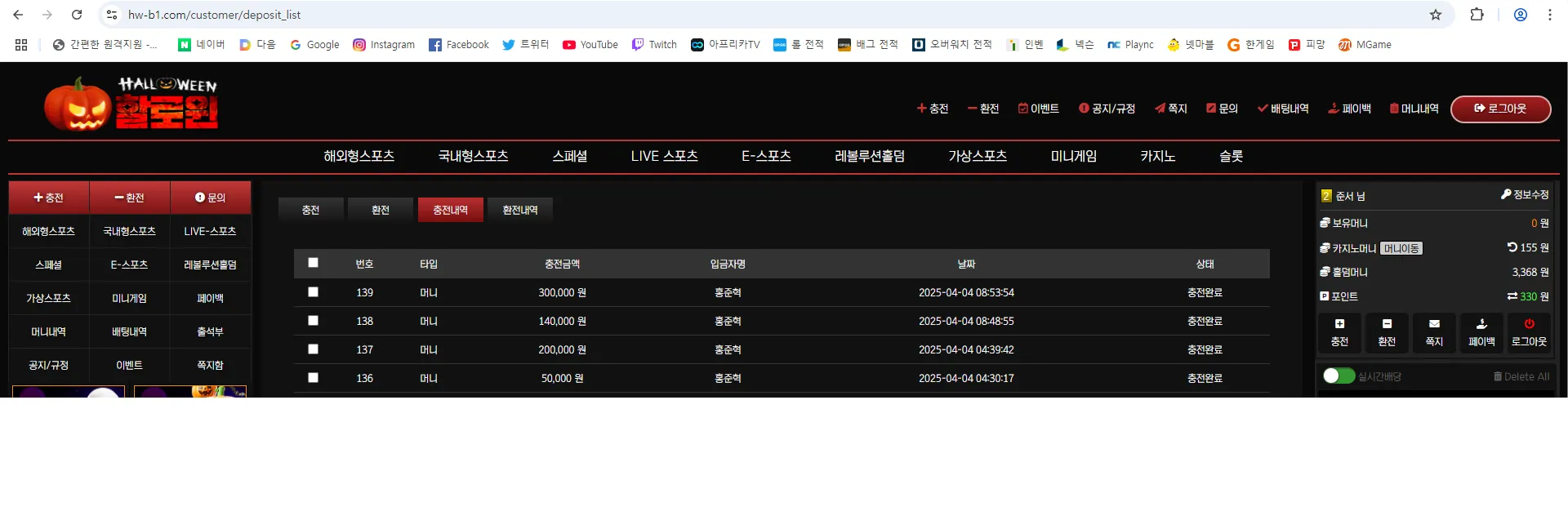
Task: Open the 쪽지 envelope icon in user panel
Action: pos(1434,324)
